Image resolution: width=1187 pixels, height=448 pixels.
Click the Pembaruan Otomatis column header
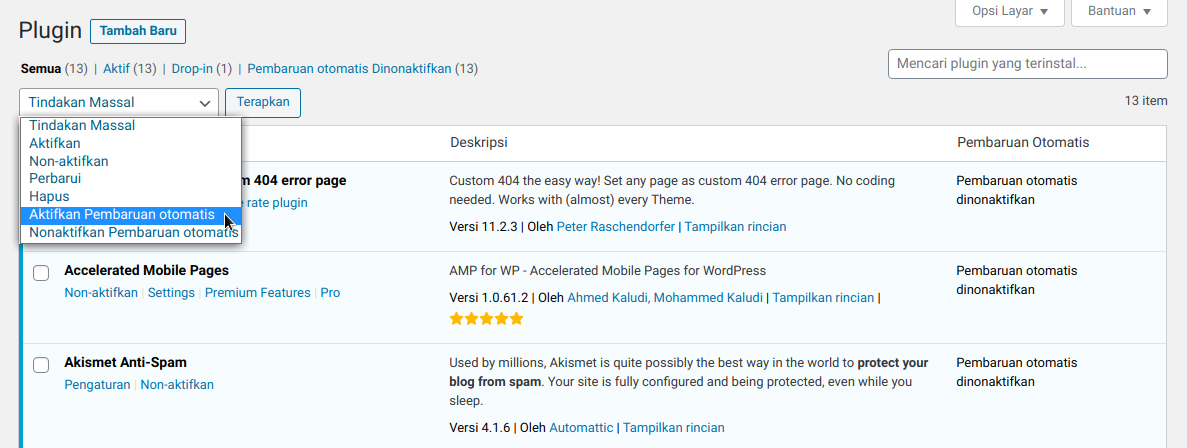[x=1023, y=143]
